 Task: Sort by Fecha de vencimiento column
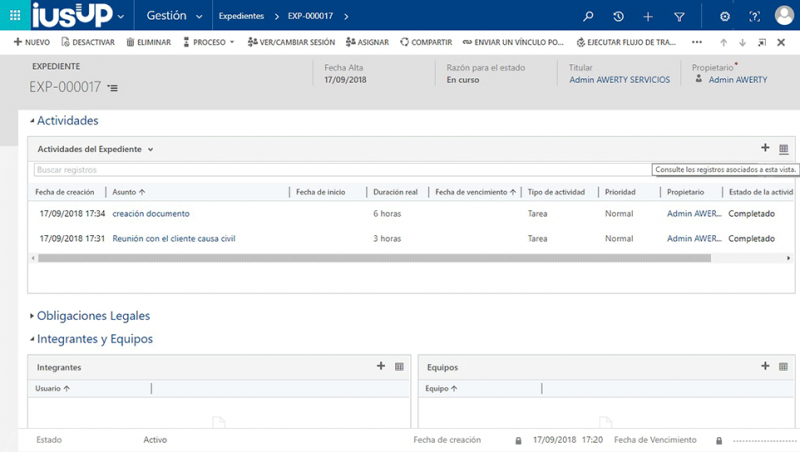coord(476,192)
